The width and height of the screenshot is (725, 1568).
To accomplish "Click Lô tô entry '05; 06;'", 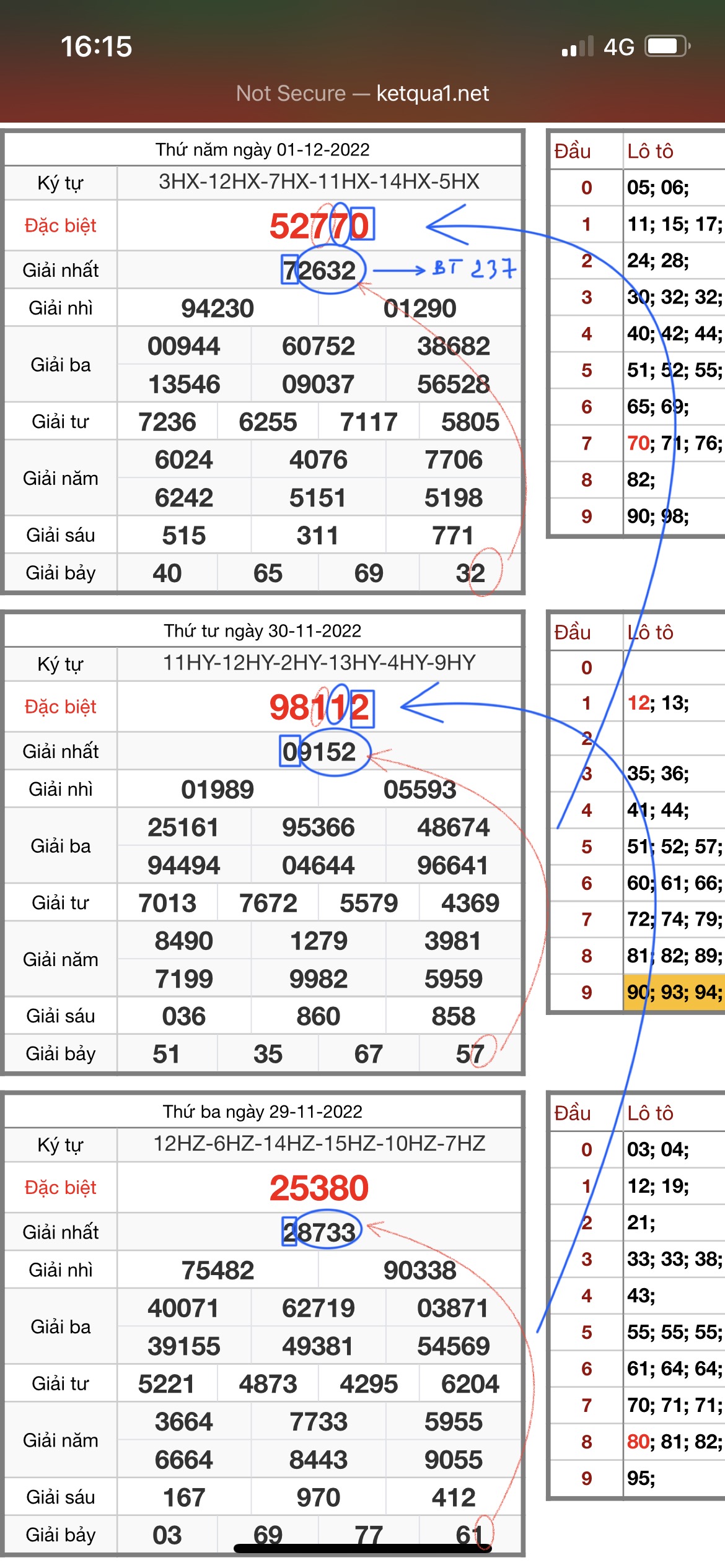I will point(658,188).
